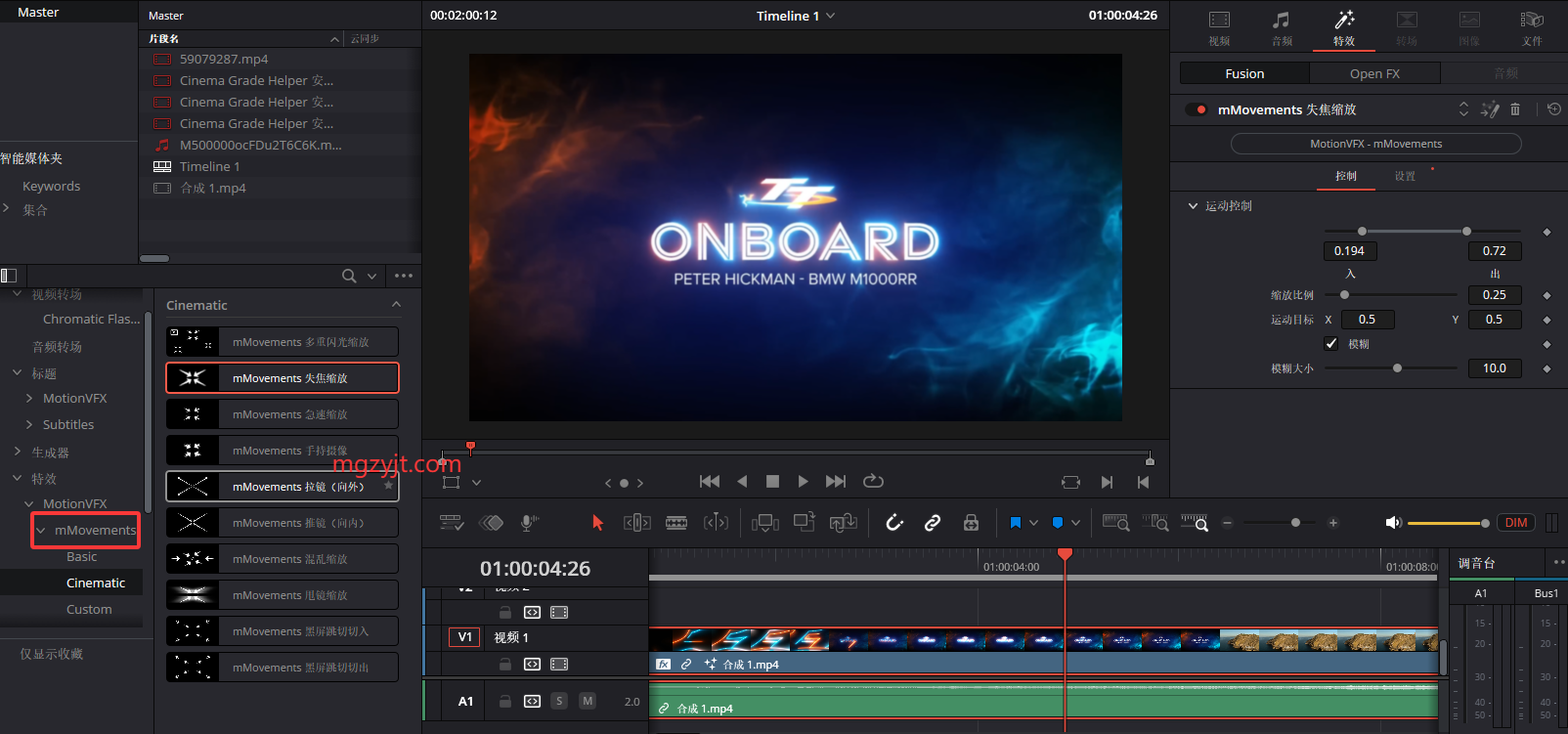The image size is (1568, 734).
Task: Add a marker with the blue marker icon
Action: click(1058, 523)
